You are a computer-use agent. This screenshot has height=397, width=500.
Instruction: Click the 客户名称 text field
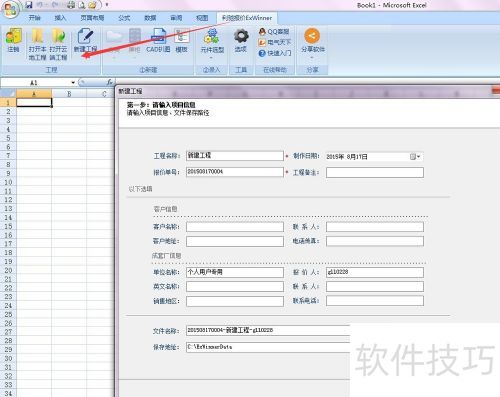tap(235, 227)
